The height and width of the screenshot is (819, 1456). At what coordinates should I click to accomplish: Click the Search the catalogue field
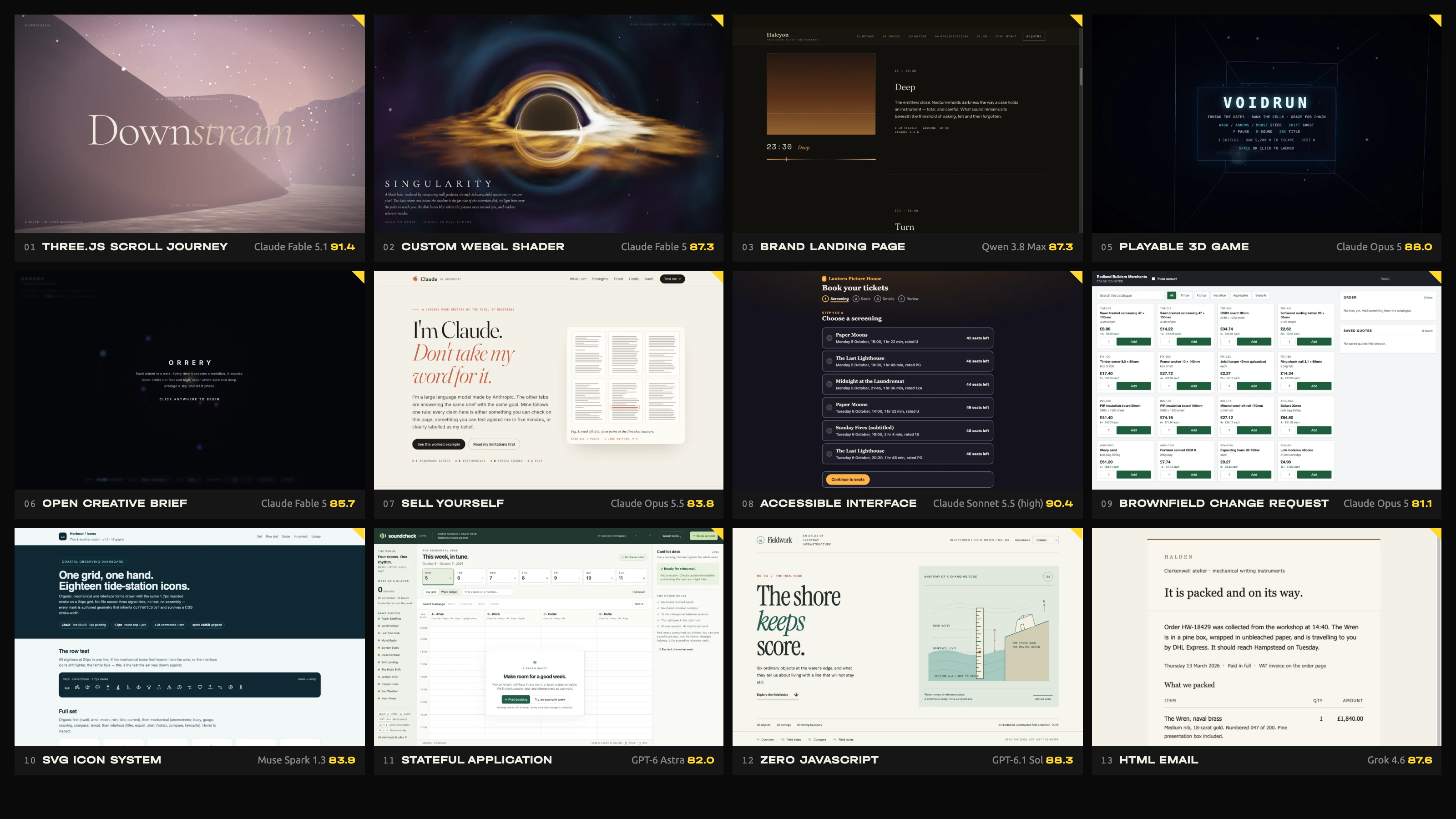[x=1131, y=295]
